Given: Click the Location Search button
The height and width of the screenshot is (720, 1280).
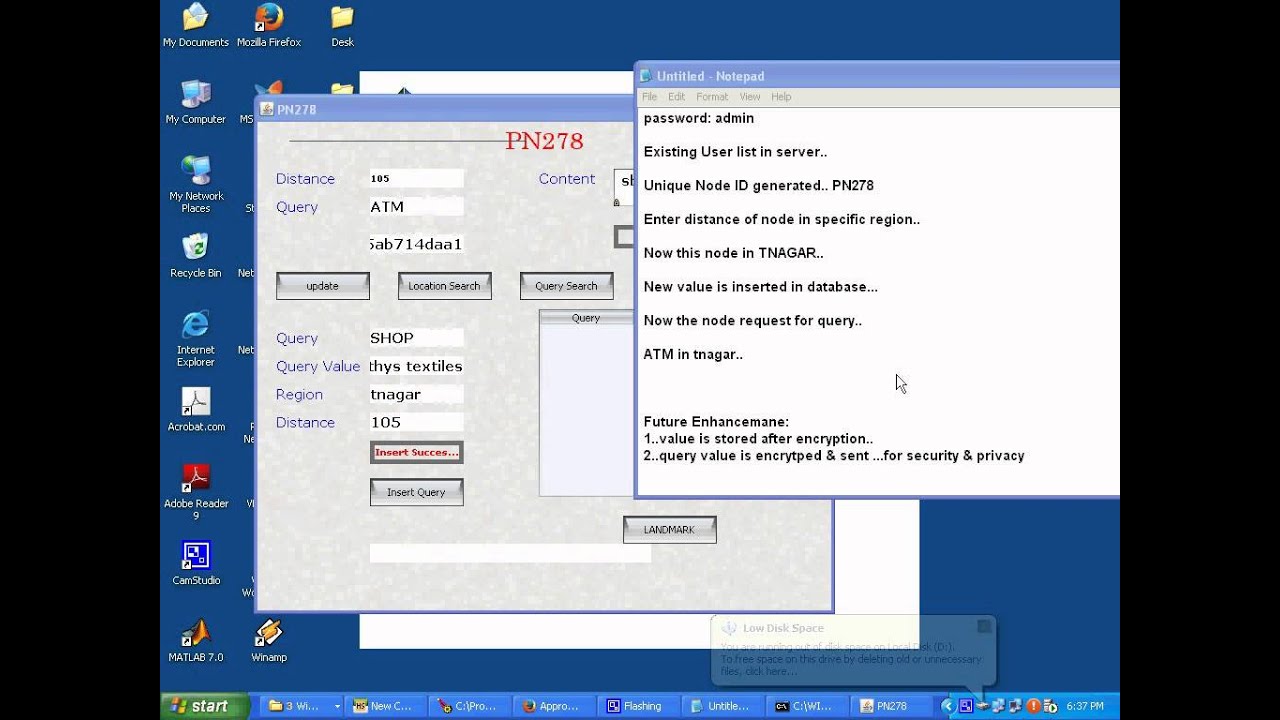Looking at the screenshot, I should (x=444, y=286).
